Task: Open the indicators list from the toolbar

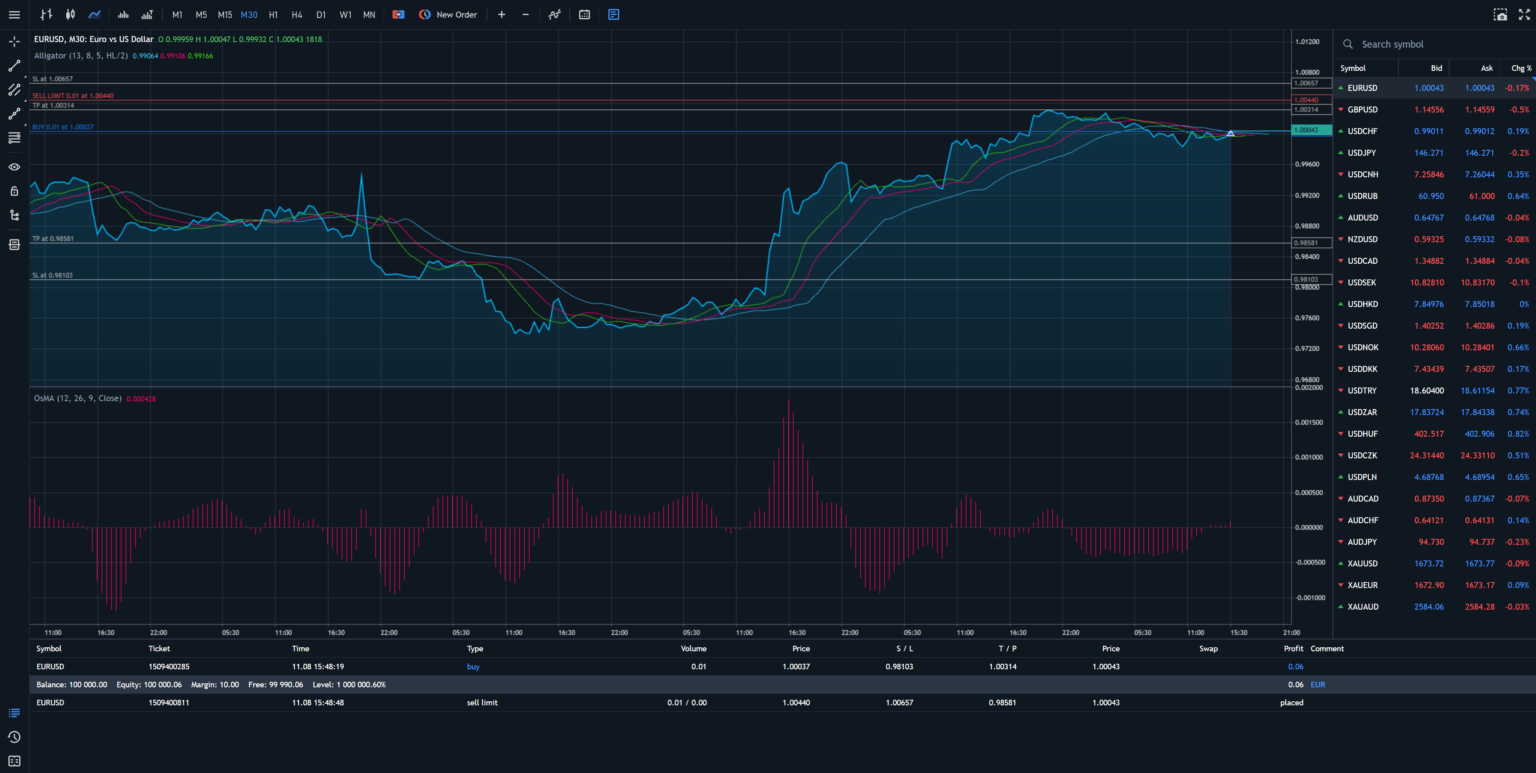Action: point(554,14)
